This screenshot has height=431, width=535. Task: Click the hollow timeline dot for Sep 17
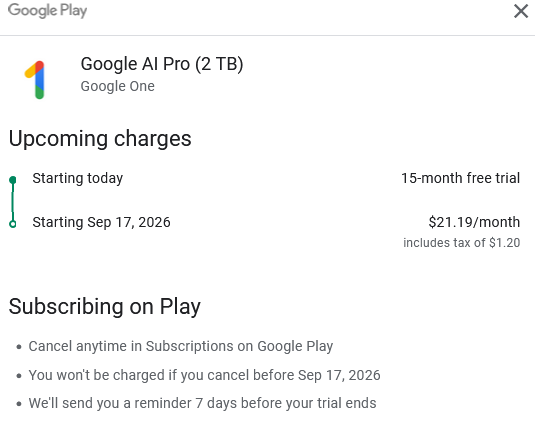13,224
